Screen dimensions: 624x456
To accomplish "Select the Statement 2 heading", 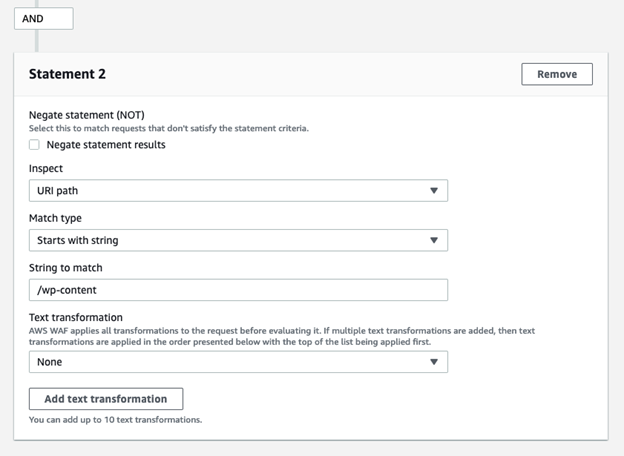I will (x=67, y=74).
